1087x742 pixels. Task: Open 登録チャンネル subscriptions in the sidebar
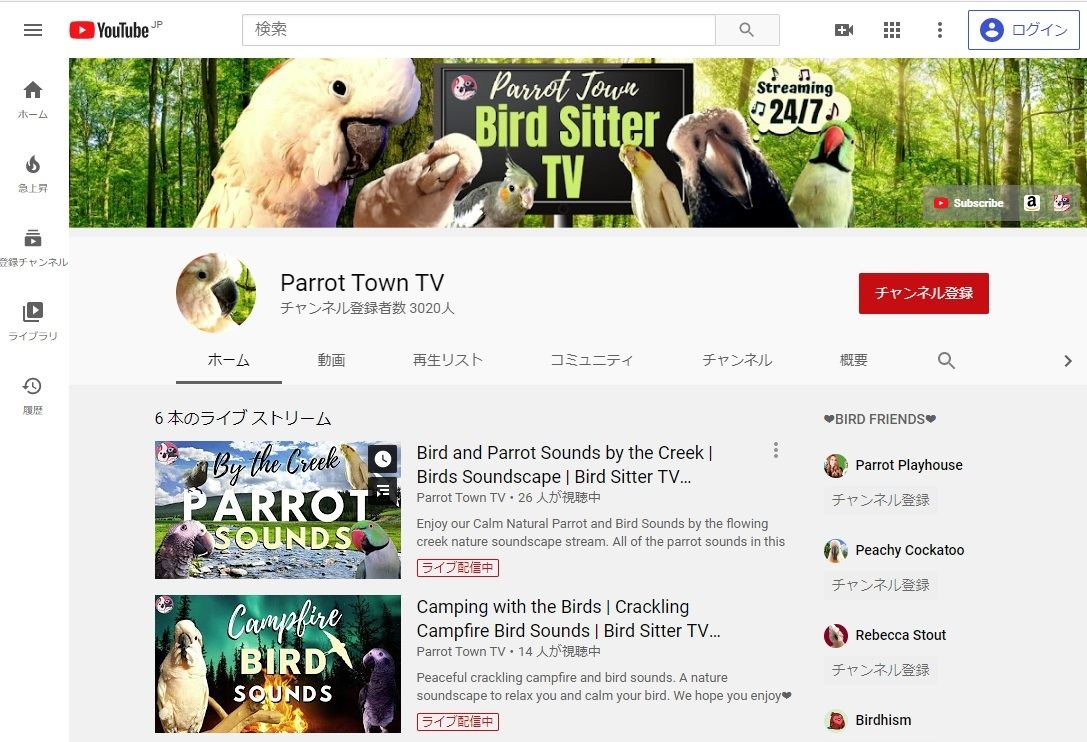point(33,248)
